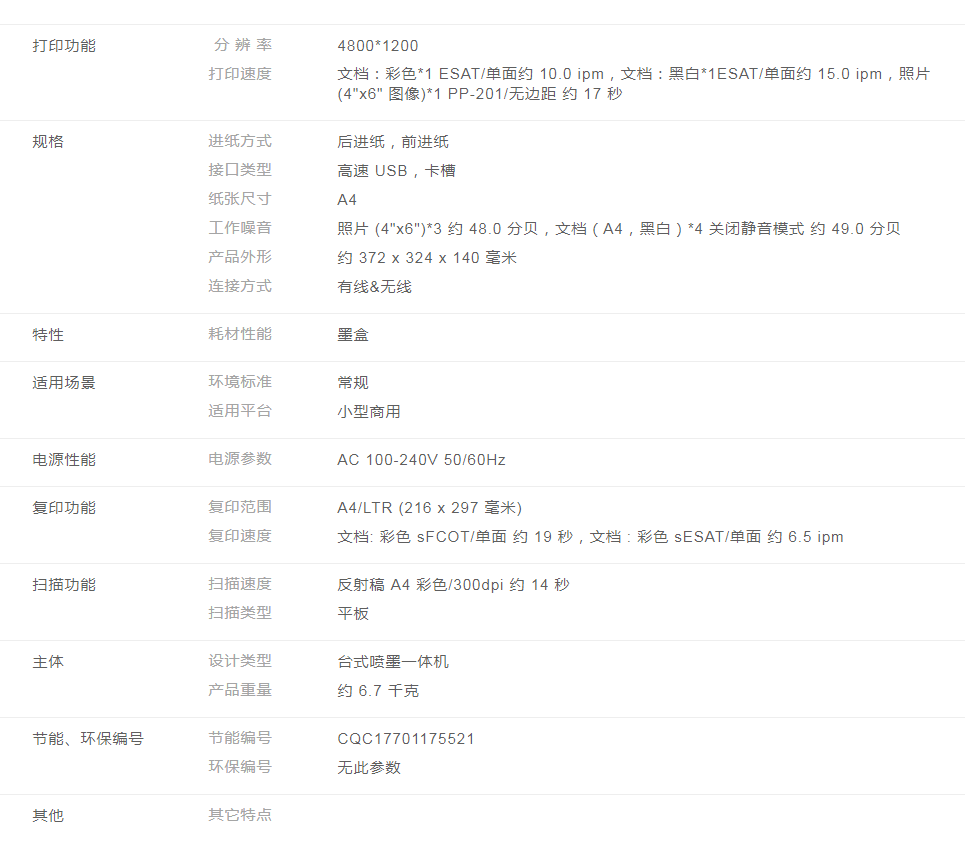The image size is (965, 846).
Task: Click the 连接方式 value 有线&无线
Action: pyautogui.click(x=374, y=287)
